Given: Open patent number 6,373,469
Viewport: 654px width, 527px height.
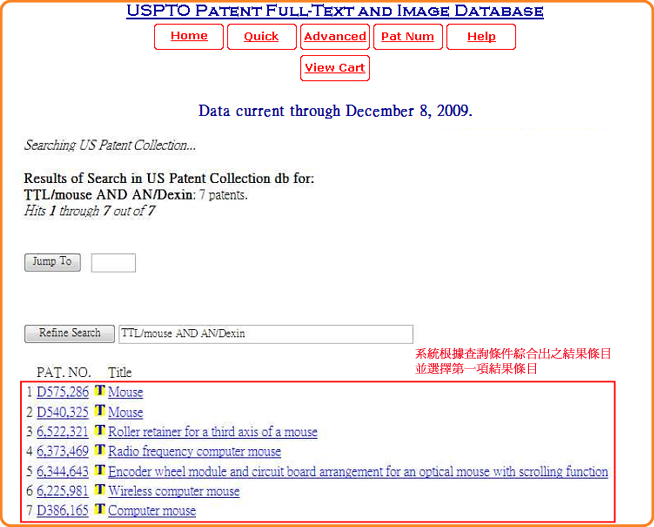Looking at the screenshot, I should (x=63, y=451).
